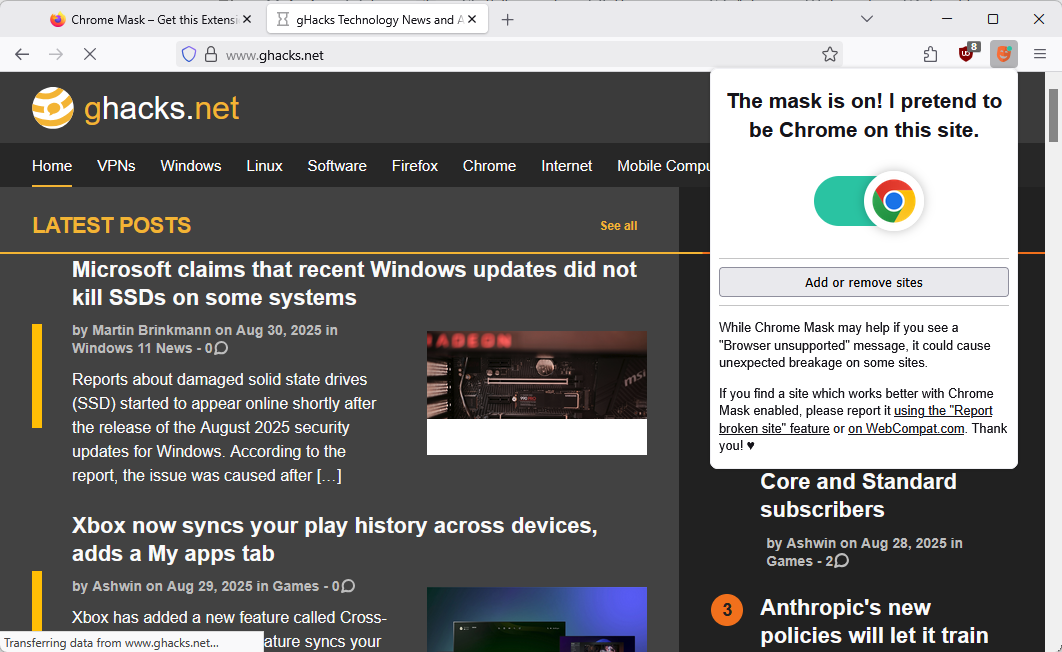Image resolution: width=1062 pixels, height=652 pixels.
Task: Click the See all posts link
Action: point(618,226)
